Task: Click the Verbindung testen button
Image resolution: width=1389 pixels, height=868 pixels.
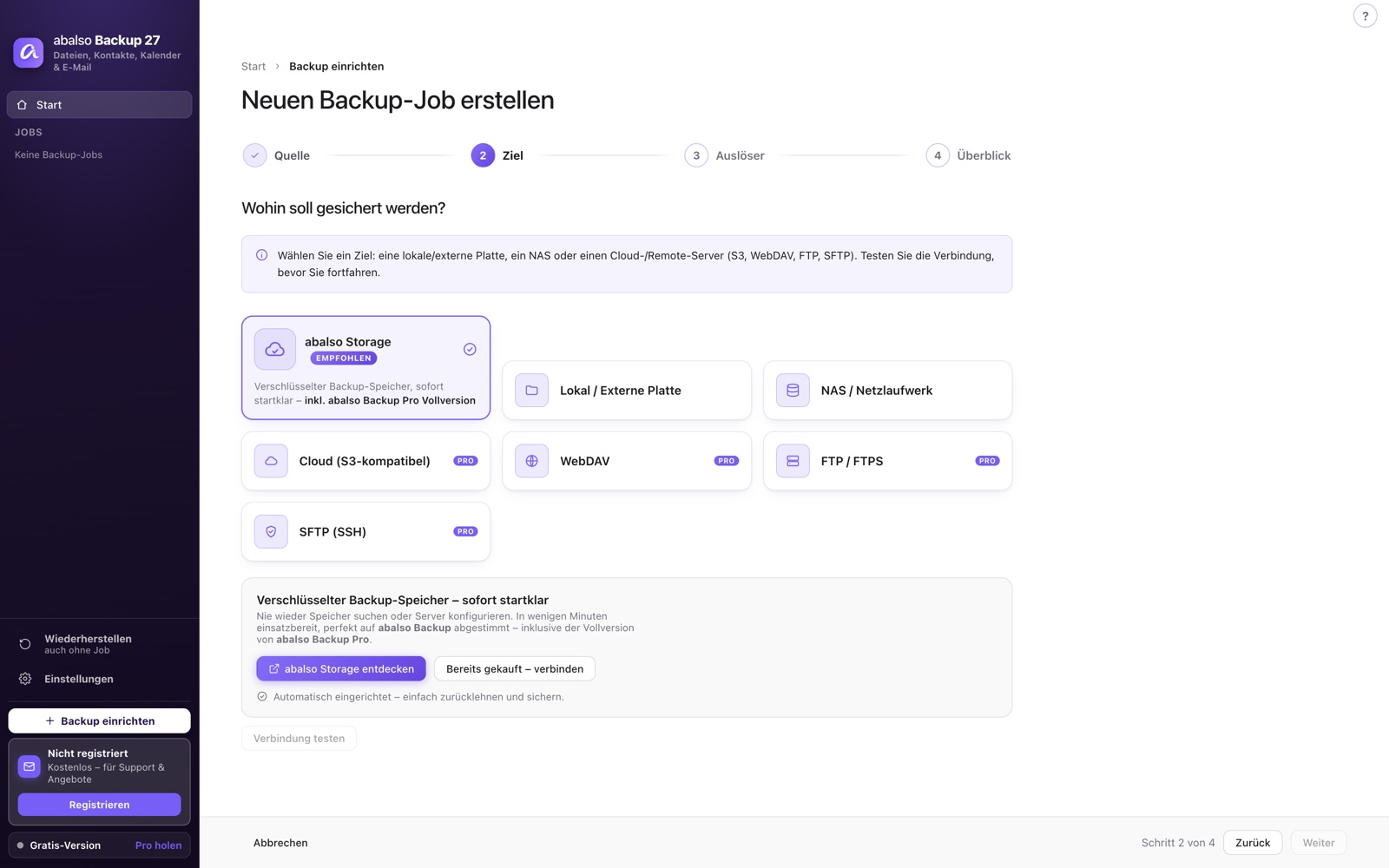Action: (x=300, y=739)
